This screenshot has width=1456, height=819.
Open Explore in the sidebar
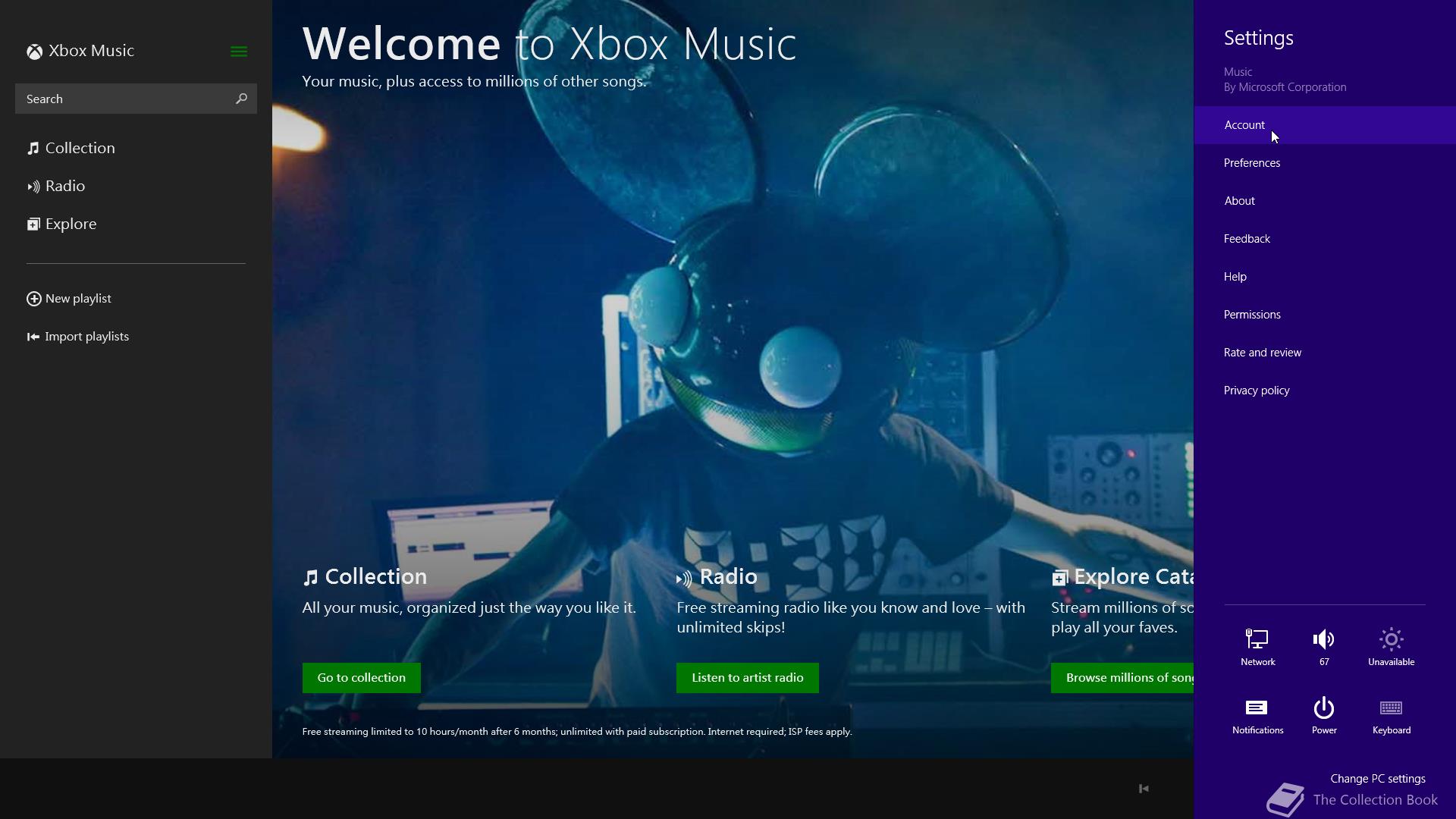[x=62, y=224]
